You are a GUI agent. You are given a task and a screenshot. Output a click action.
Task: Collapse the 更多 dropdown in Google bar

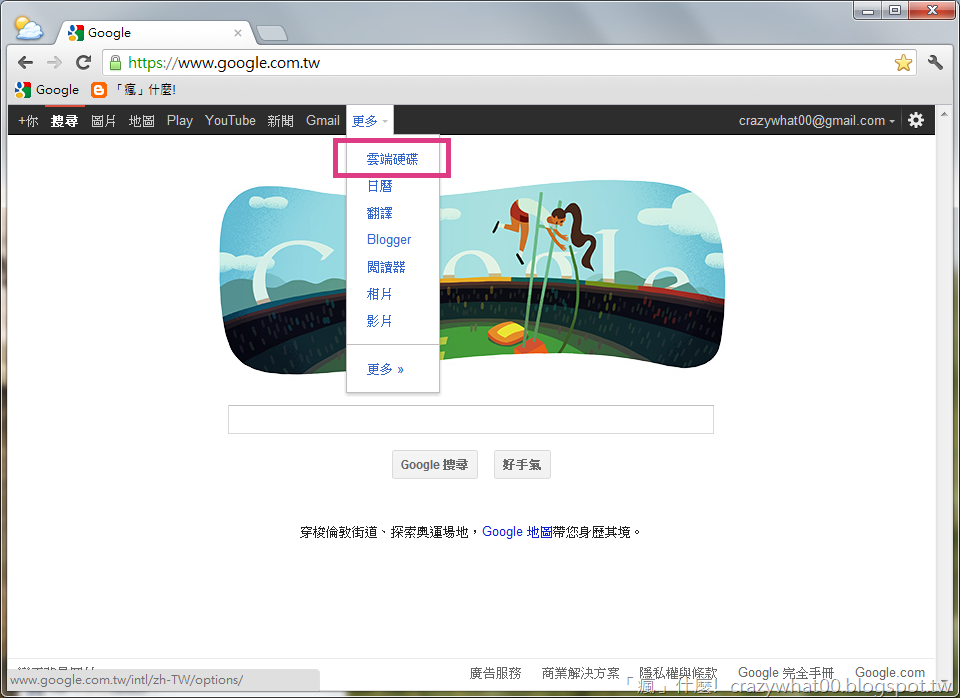coord(370,121)
